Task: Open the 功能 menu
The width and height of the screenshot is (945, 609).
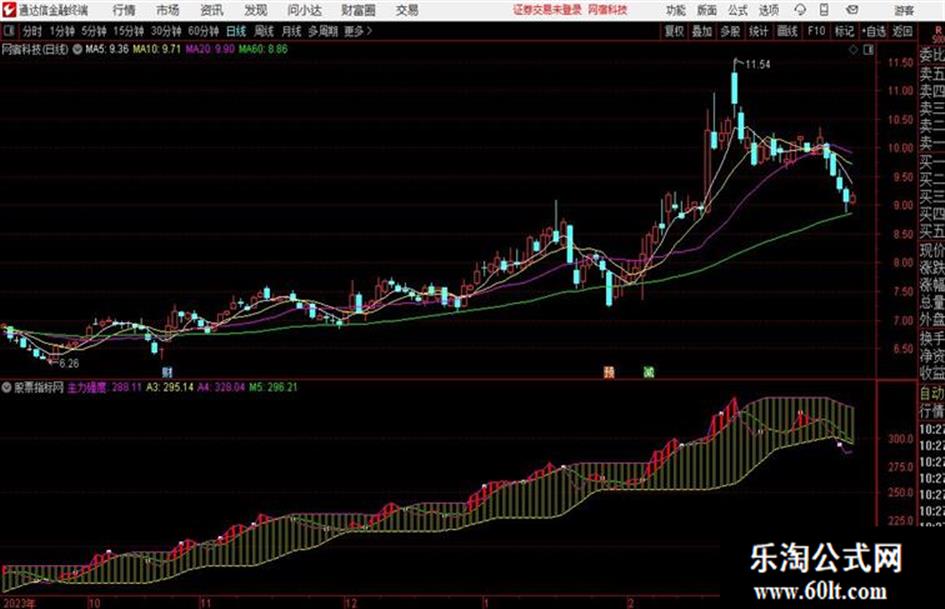Action: tap(676, 10)
